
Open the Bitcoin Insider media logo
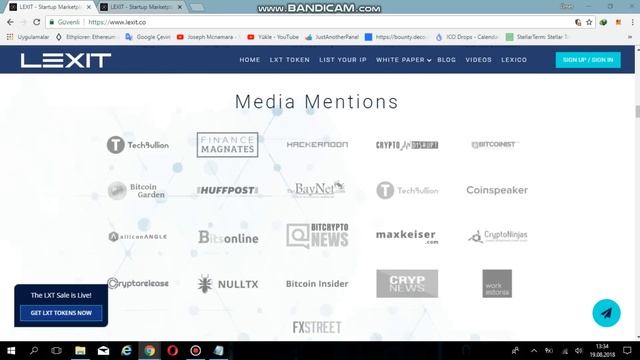point(317,284)
